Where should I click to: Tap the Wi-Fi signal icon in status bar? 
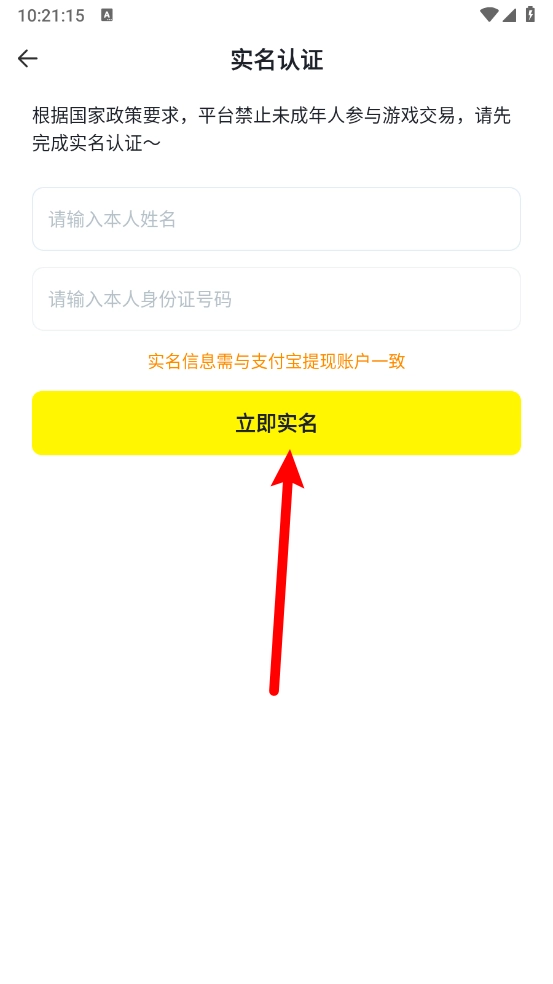point(488,15)
